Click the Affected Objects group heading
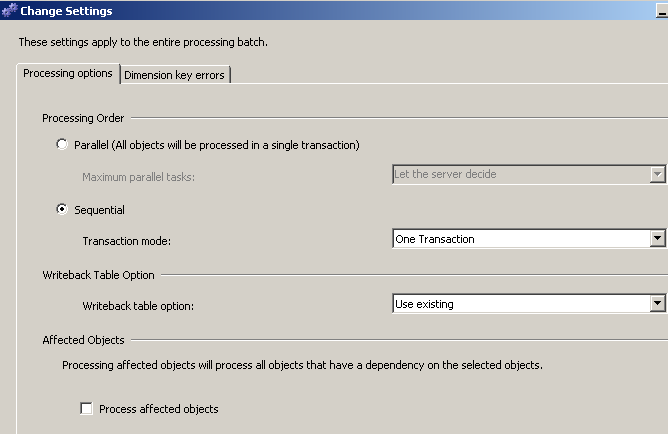The width and height of the screenshot is (668, 434). click(83, 340)
